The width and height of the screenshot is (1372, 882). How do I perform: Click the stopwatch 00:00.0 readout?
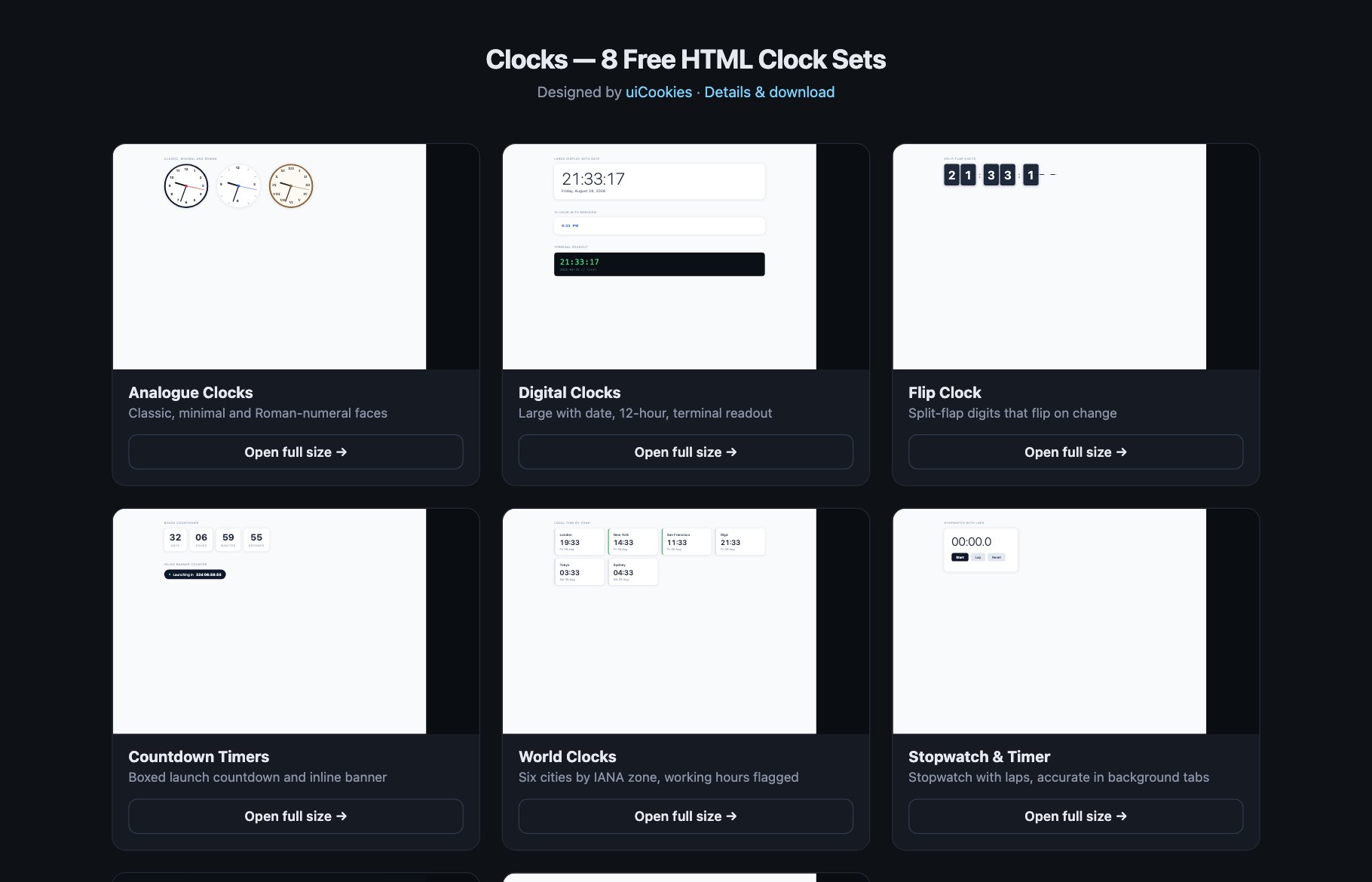click(971, 541)
